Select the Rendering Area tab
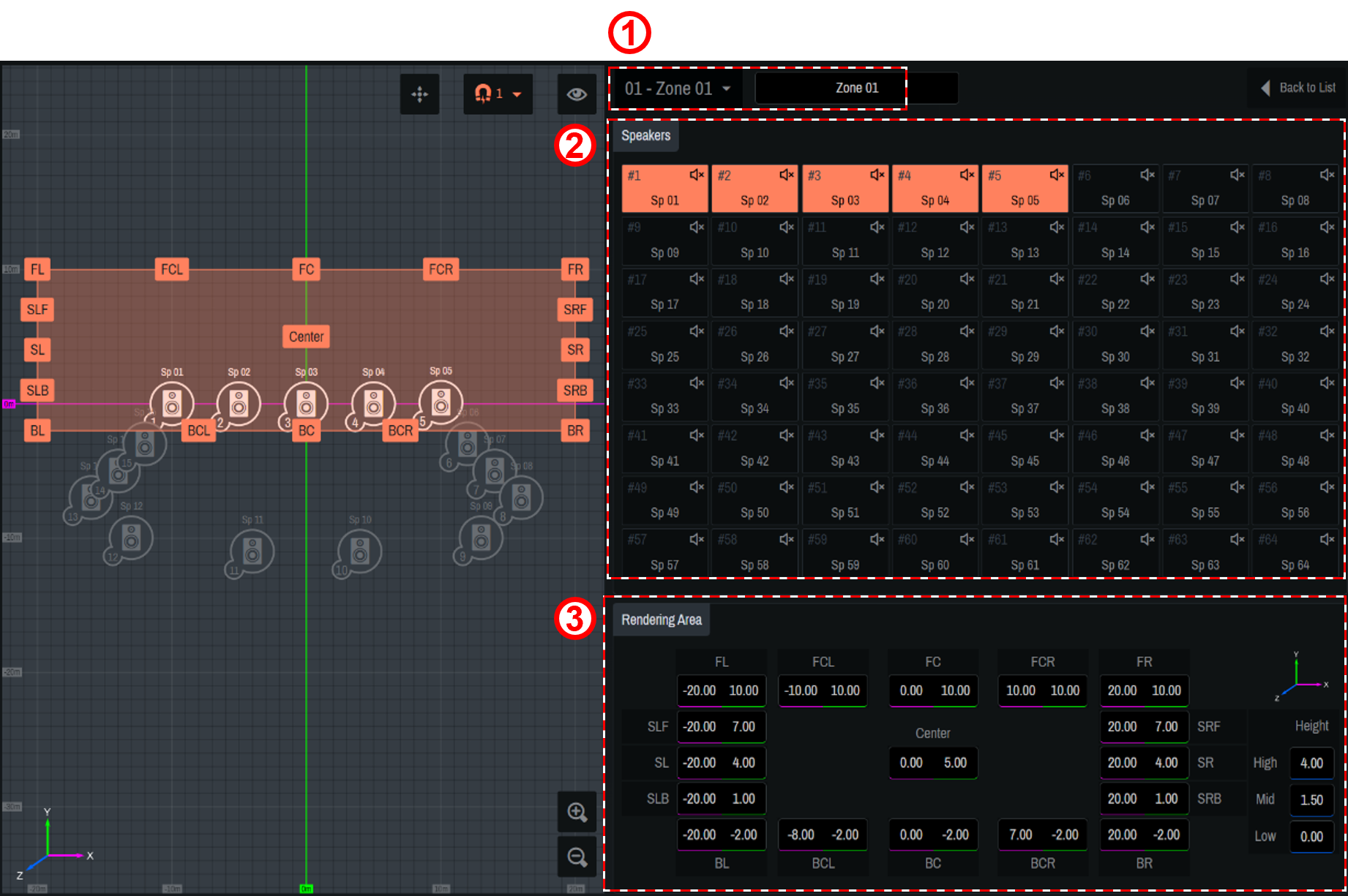This screenshot has width=1348, height=896. pyautogui.click(x=661, y=620)
